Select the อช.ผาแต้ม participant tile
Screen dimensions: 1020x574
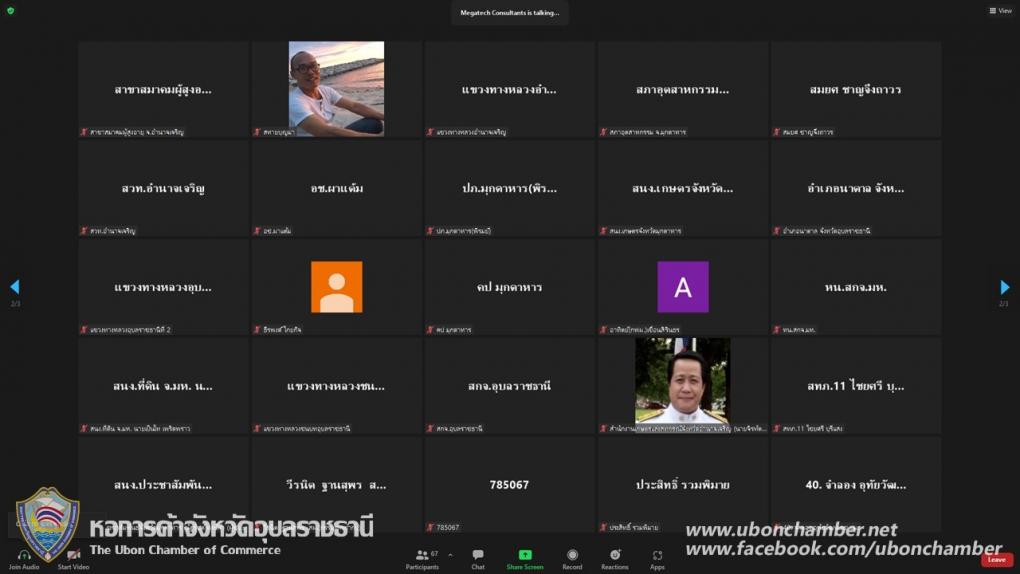click(336, 188)
